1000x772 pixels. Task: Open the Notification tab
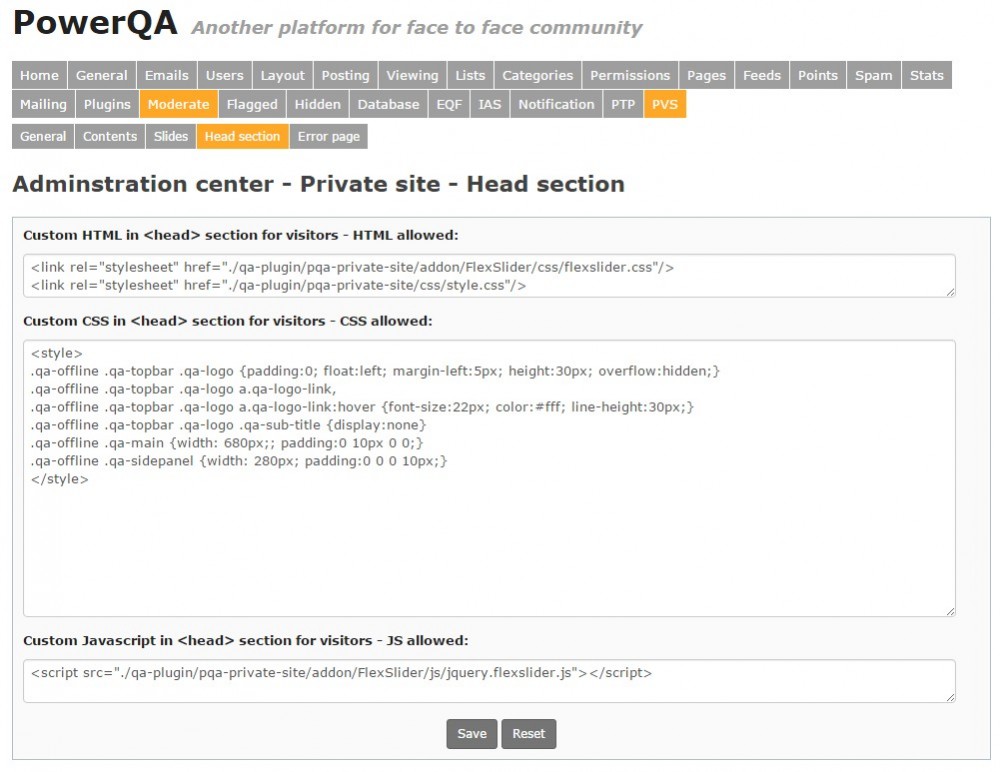(x=556, y=104)
